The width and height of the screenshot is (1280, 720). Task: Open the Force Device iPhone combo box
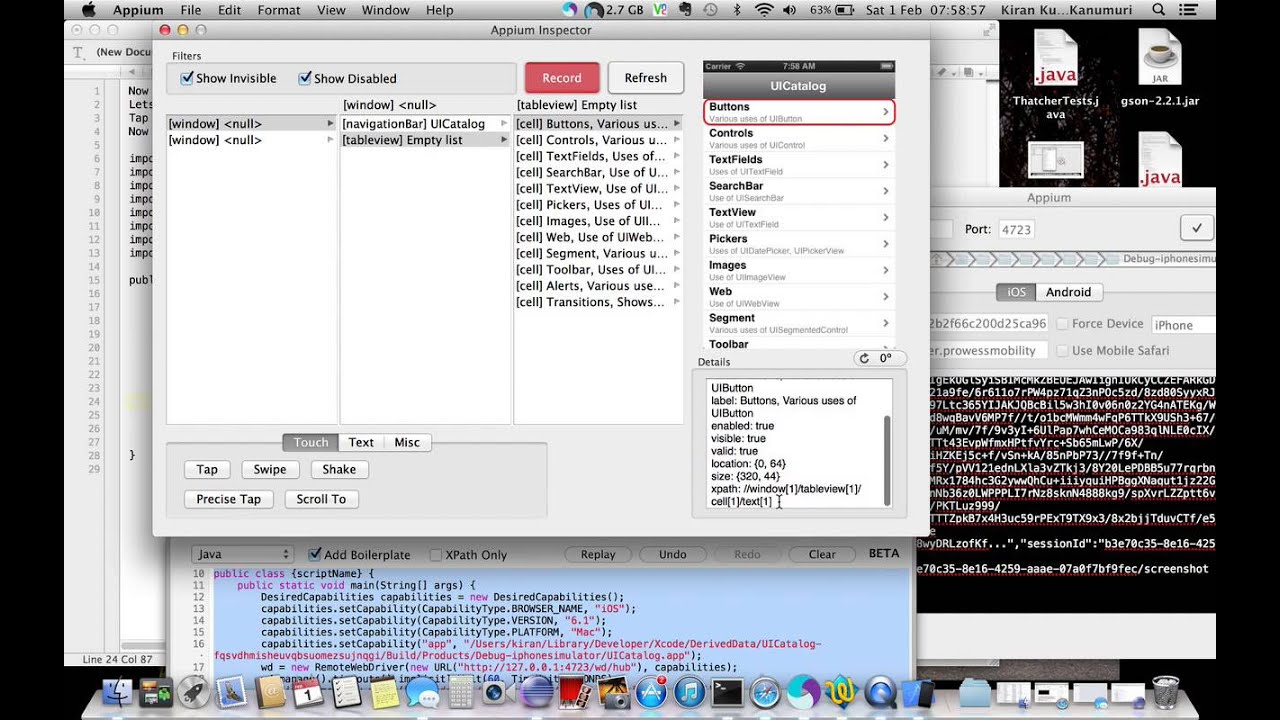pos(1183,324)
